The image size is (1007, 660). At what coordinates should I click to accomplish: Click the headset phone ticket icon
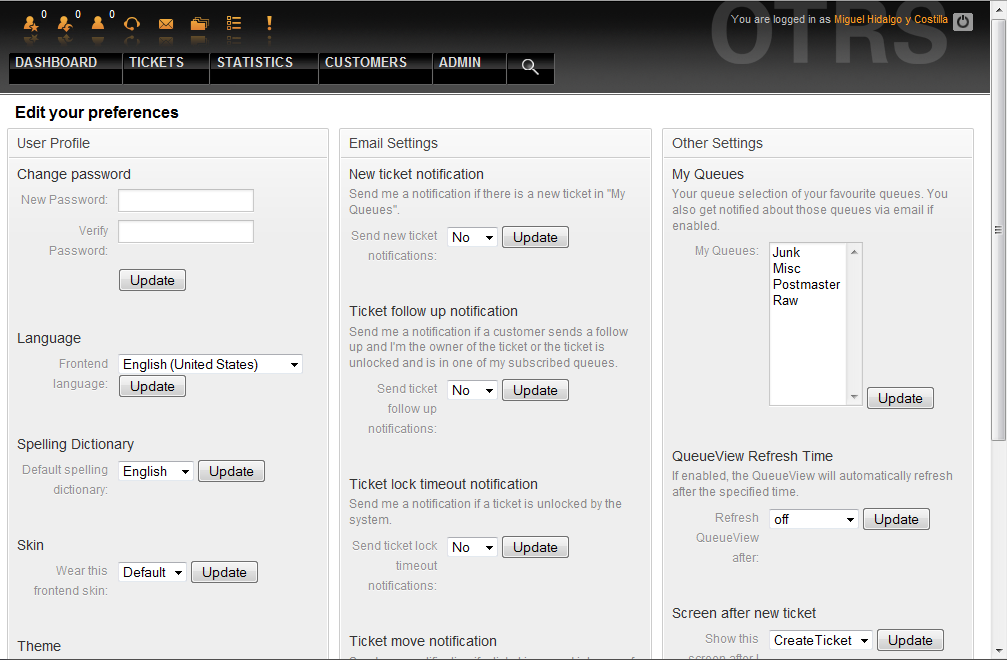pos(132,23)
